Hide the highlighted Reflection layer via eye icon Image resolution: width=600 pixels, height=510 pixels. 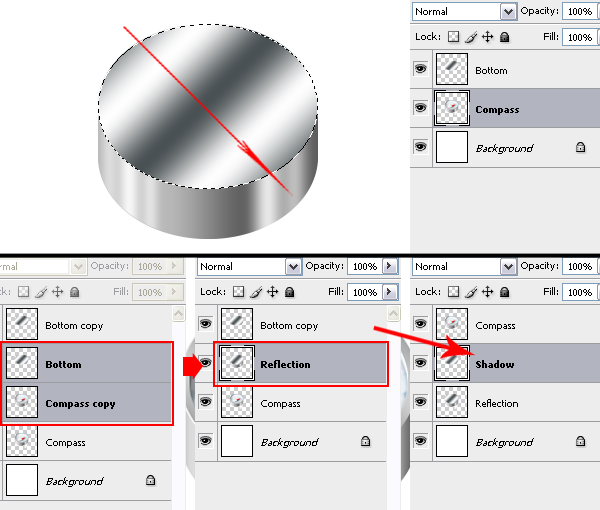click(x=205, y=364)
